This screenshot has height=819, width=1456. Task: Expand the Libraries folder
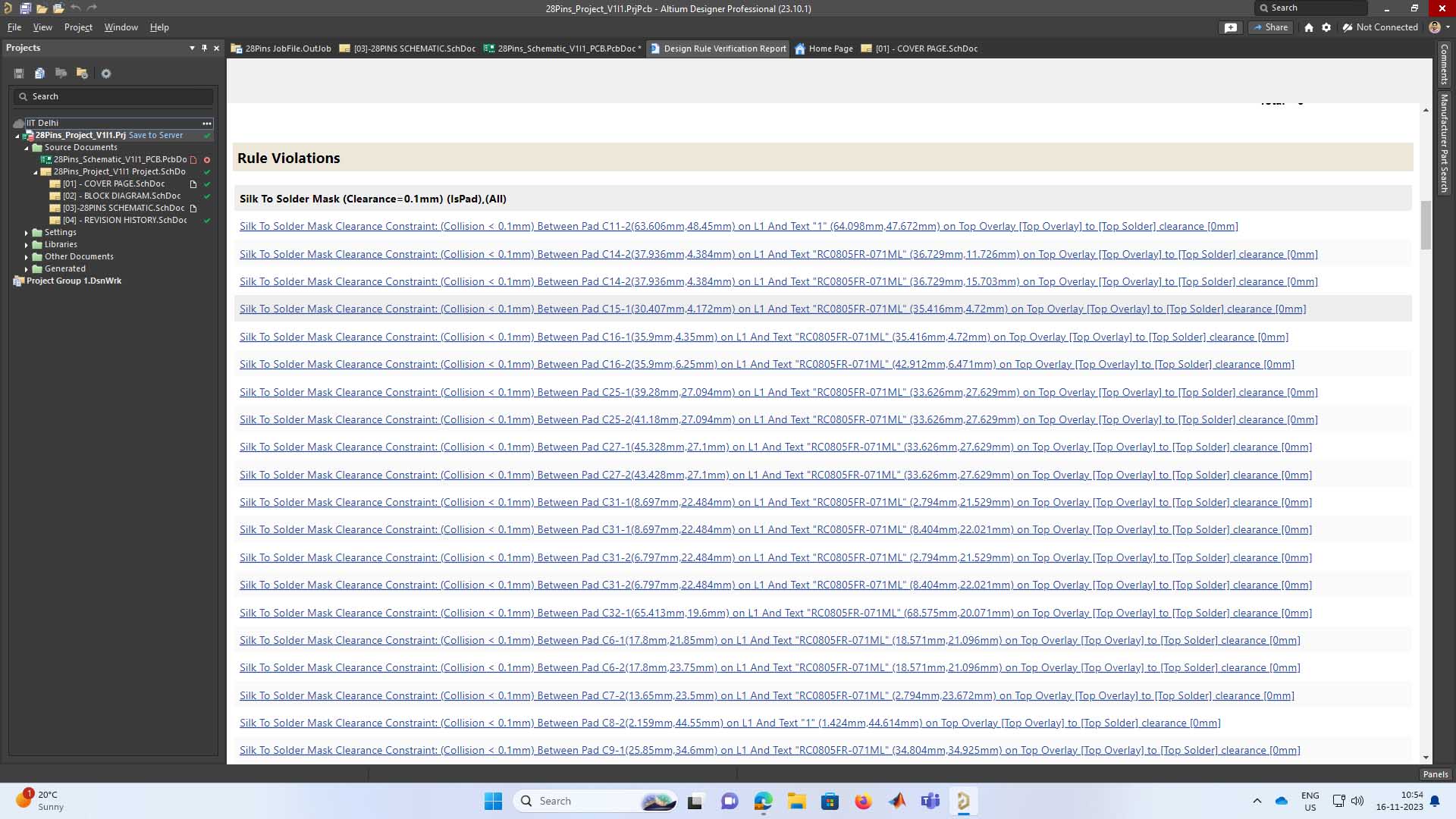click(x=27, y=245)
